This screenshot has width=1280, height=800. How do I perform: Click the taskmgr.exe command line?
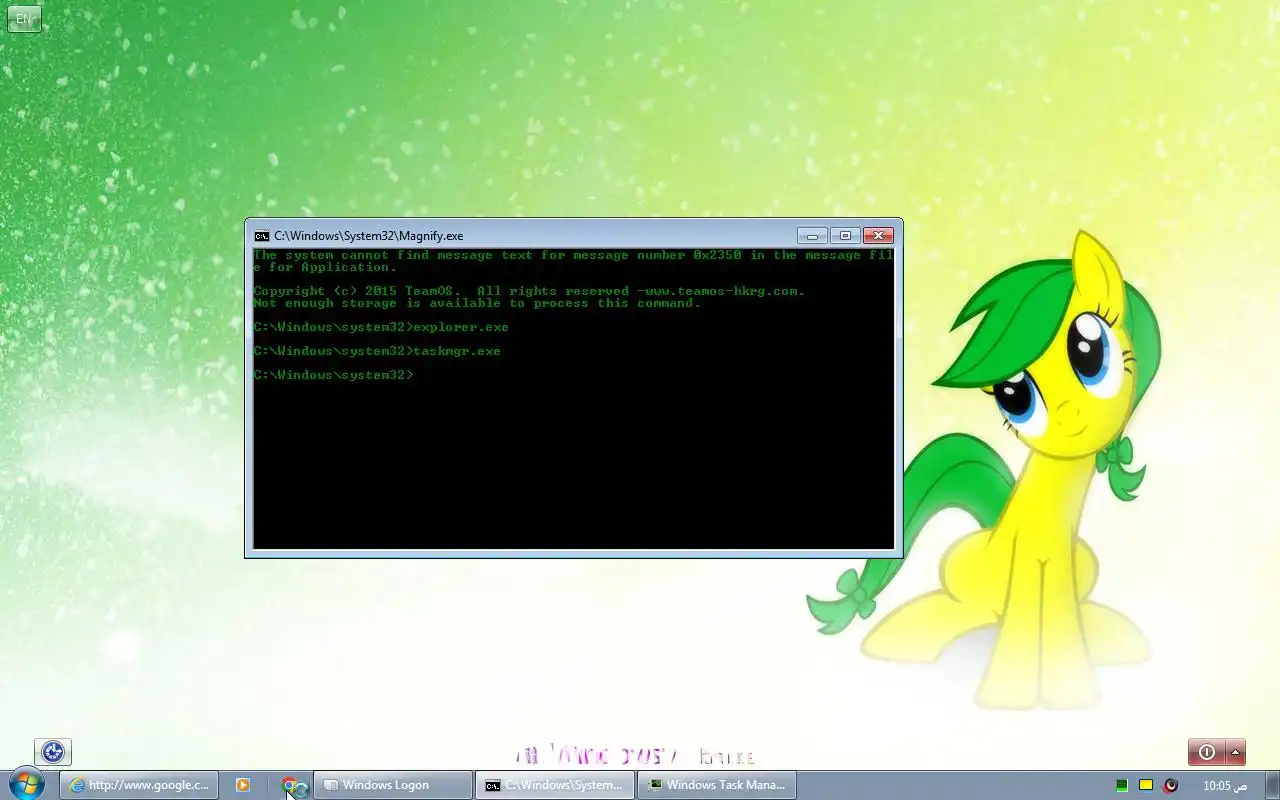(377, 351)
